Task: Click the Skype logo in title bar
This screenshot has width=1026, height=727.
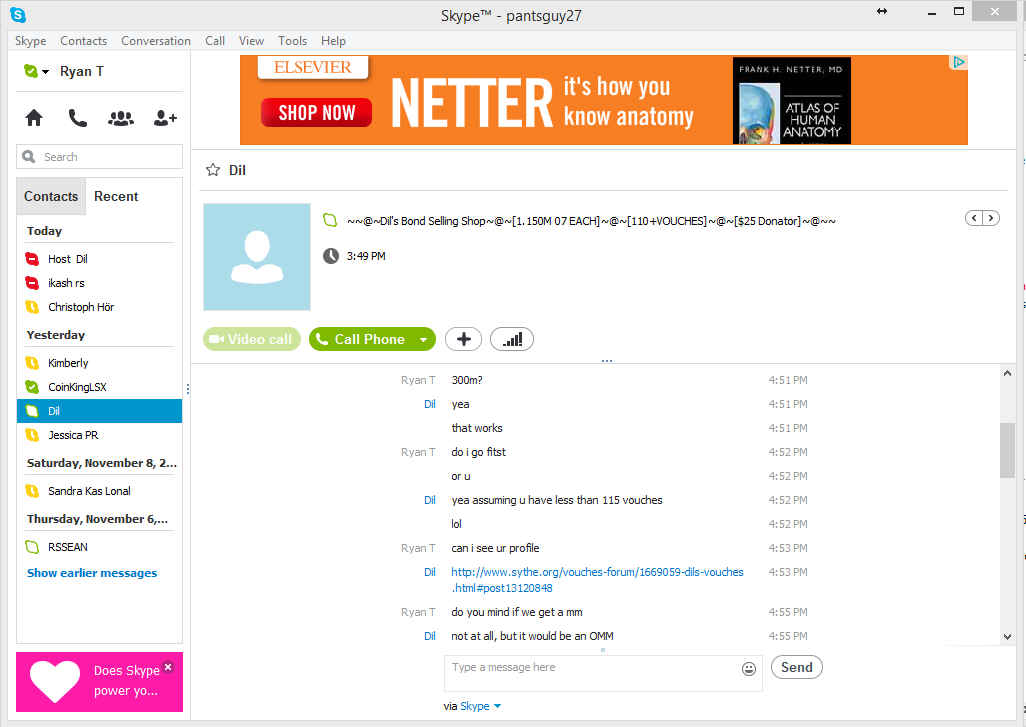Action: click(18, 14)
